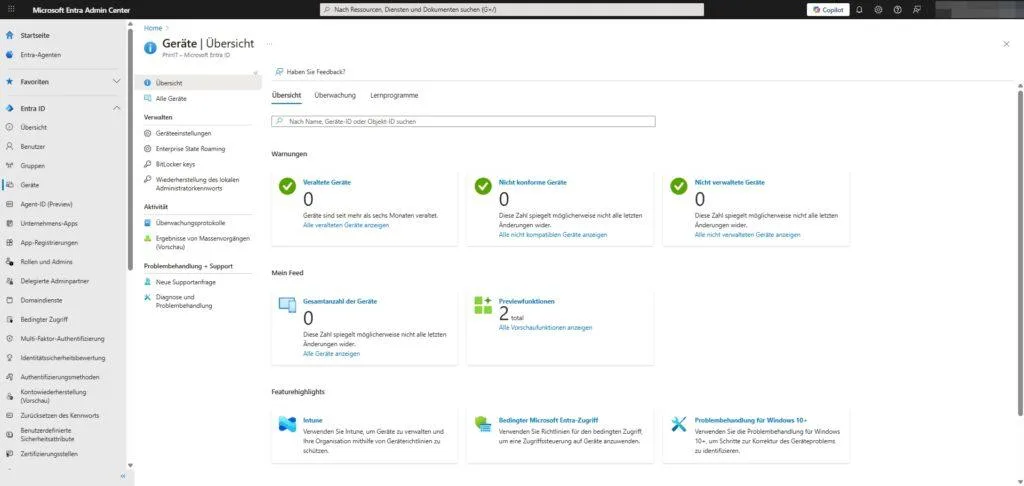Click the left navigation vertical scrollbar
1024x486 pixels.
coord(129,150)
